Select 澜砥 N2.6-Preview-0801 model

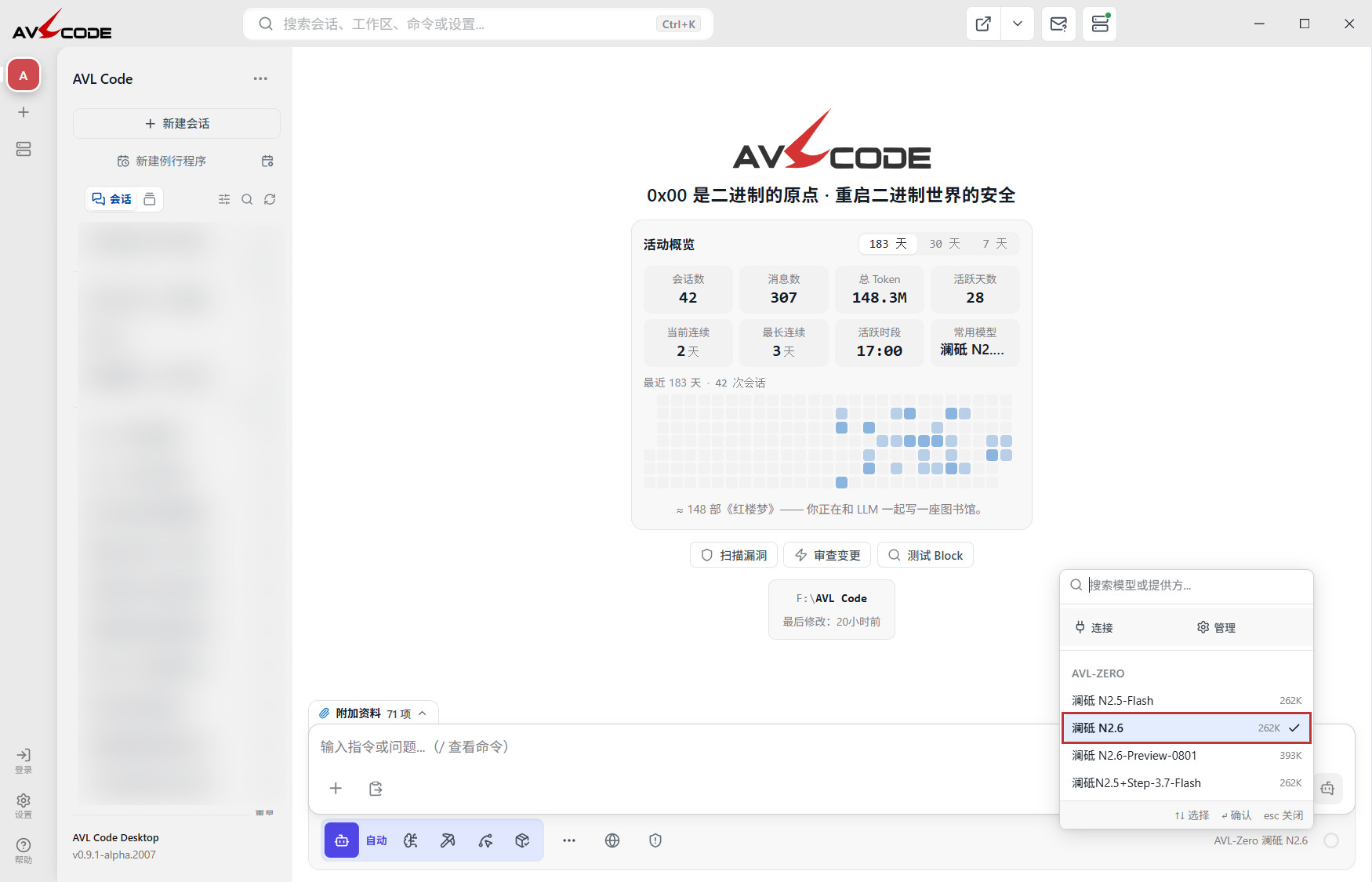(1186, 755)
